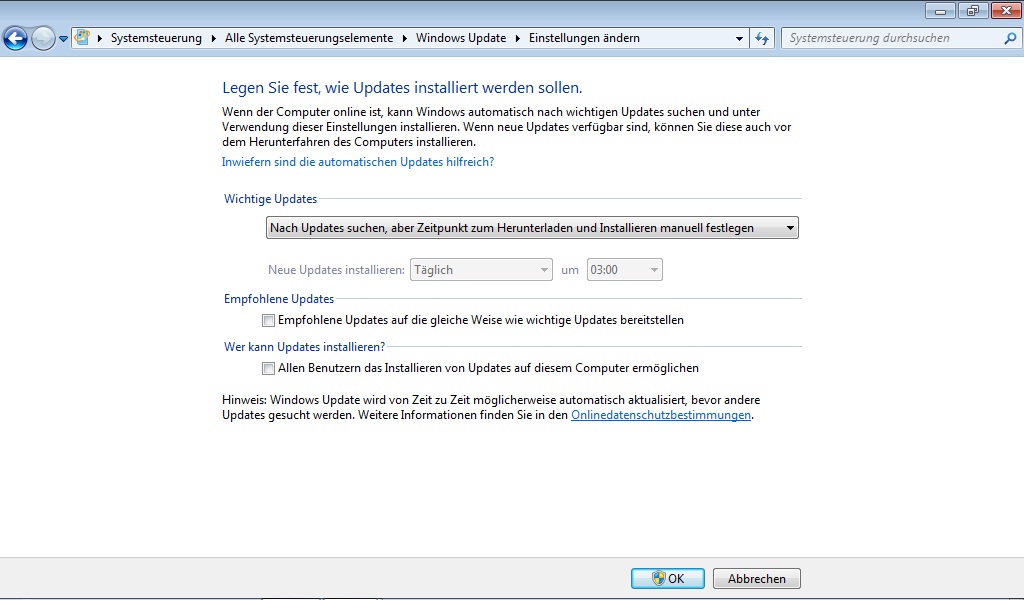Minimize the window
Viewport: 1024px width, 600px height.
940,11
